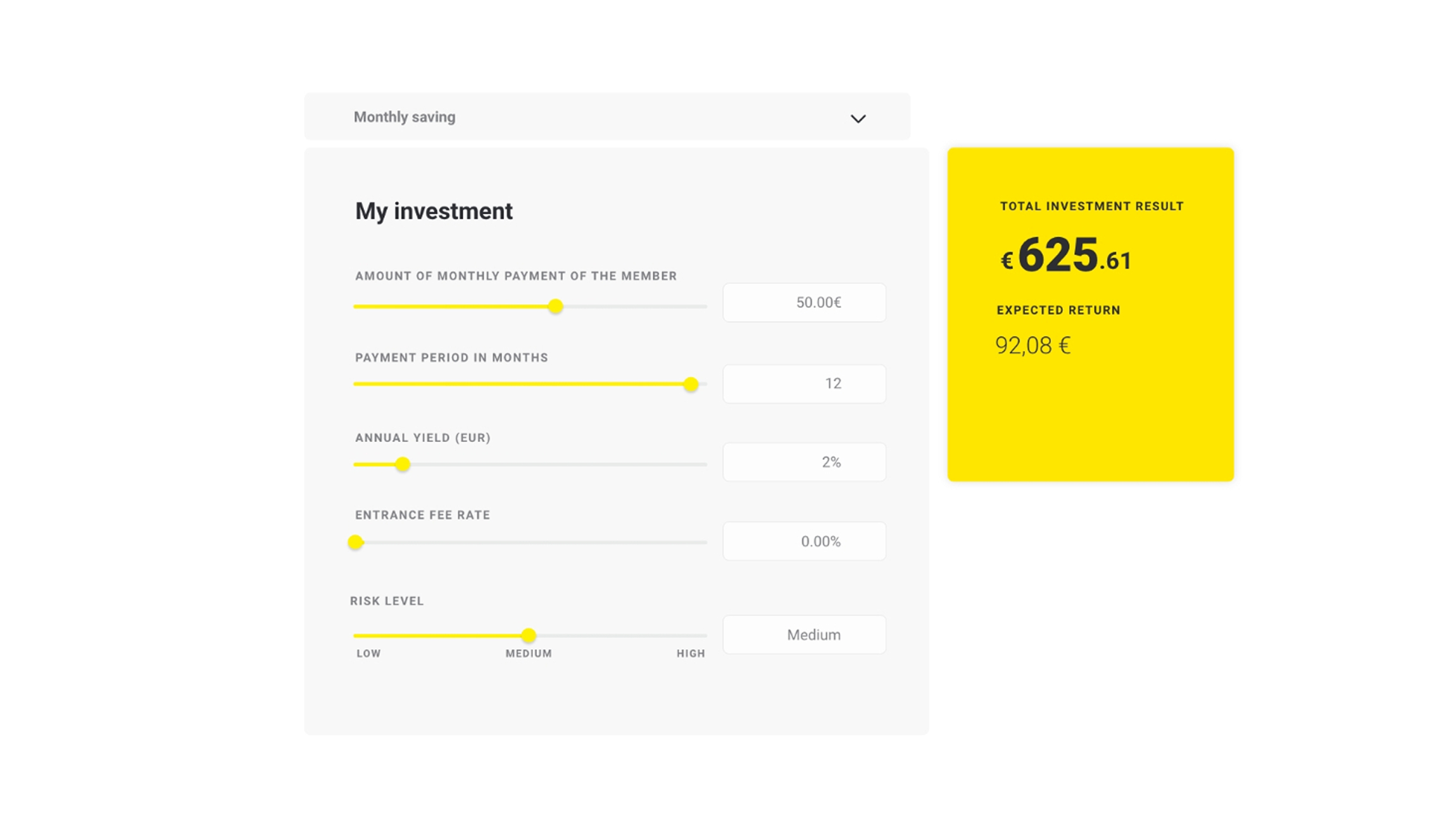
Task: Click the Medium risk level field
Action: [x=804, y=635]
